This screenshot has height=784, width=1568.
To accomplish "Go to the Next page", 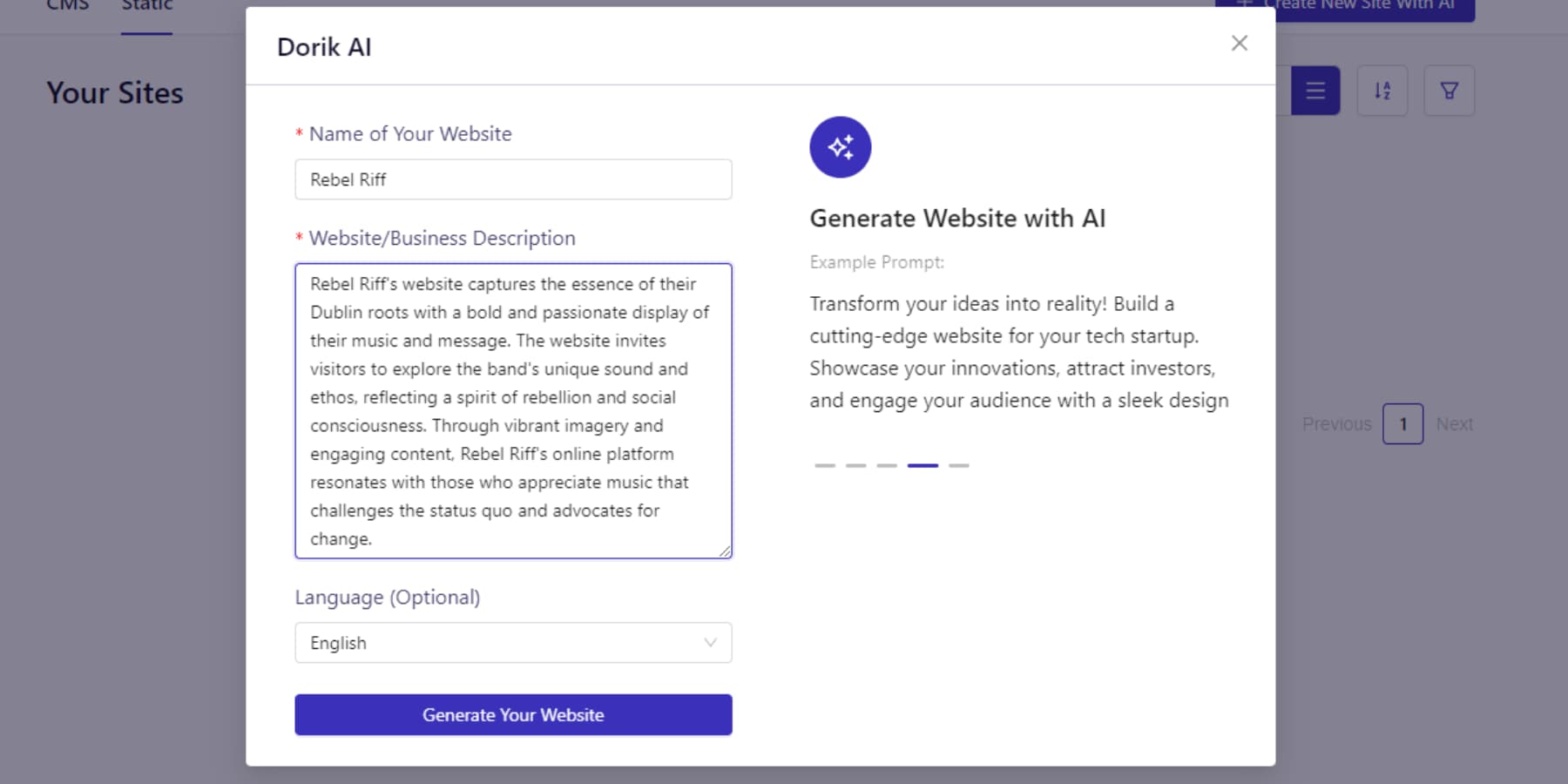I will point(1454,424).
